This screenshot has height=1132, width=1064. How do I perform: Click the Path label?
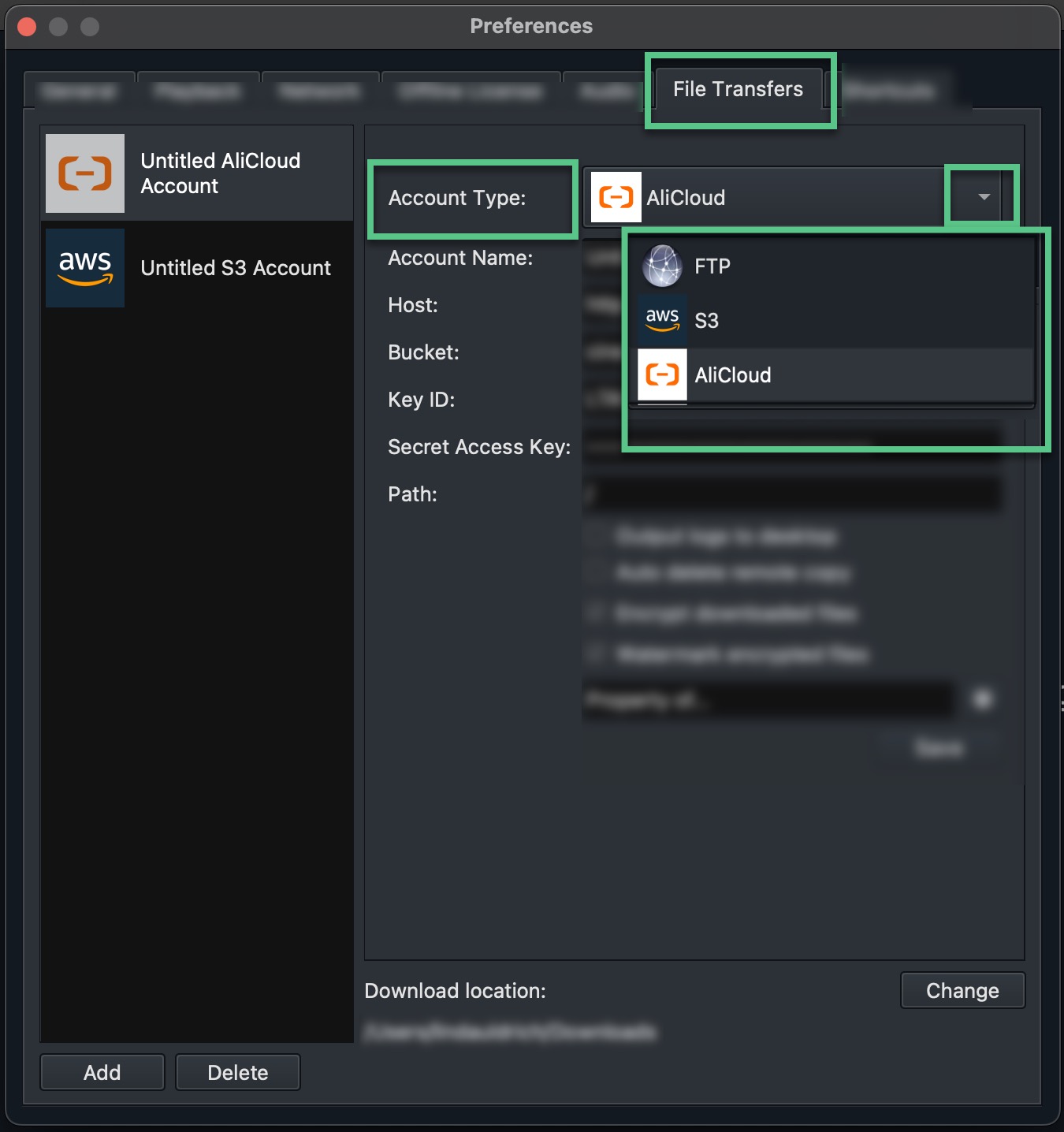click(x=412, y=494)
